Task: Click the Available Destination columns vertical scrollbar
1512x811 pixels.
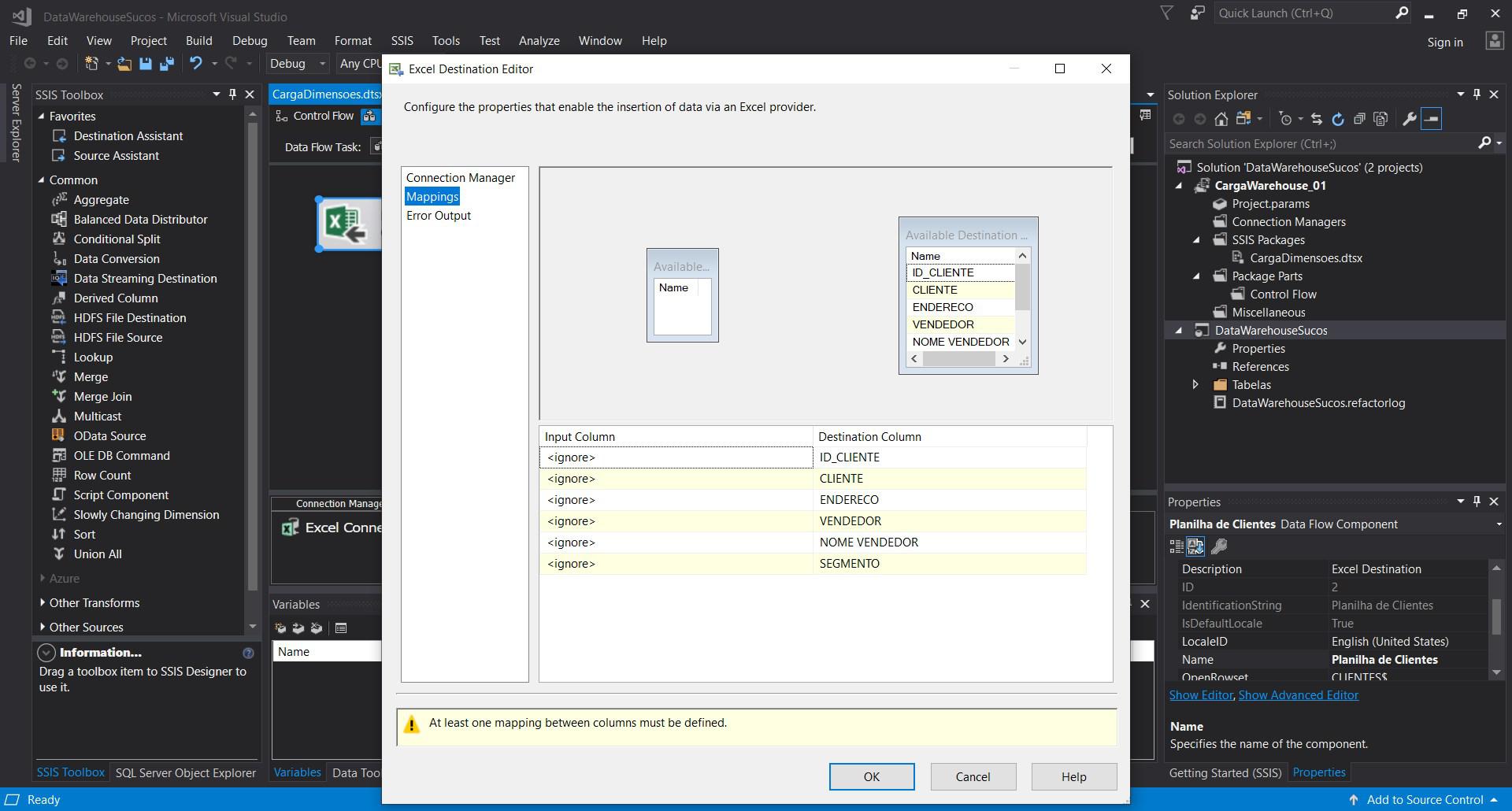Action: [1022, 298]
